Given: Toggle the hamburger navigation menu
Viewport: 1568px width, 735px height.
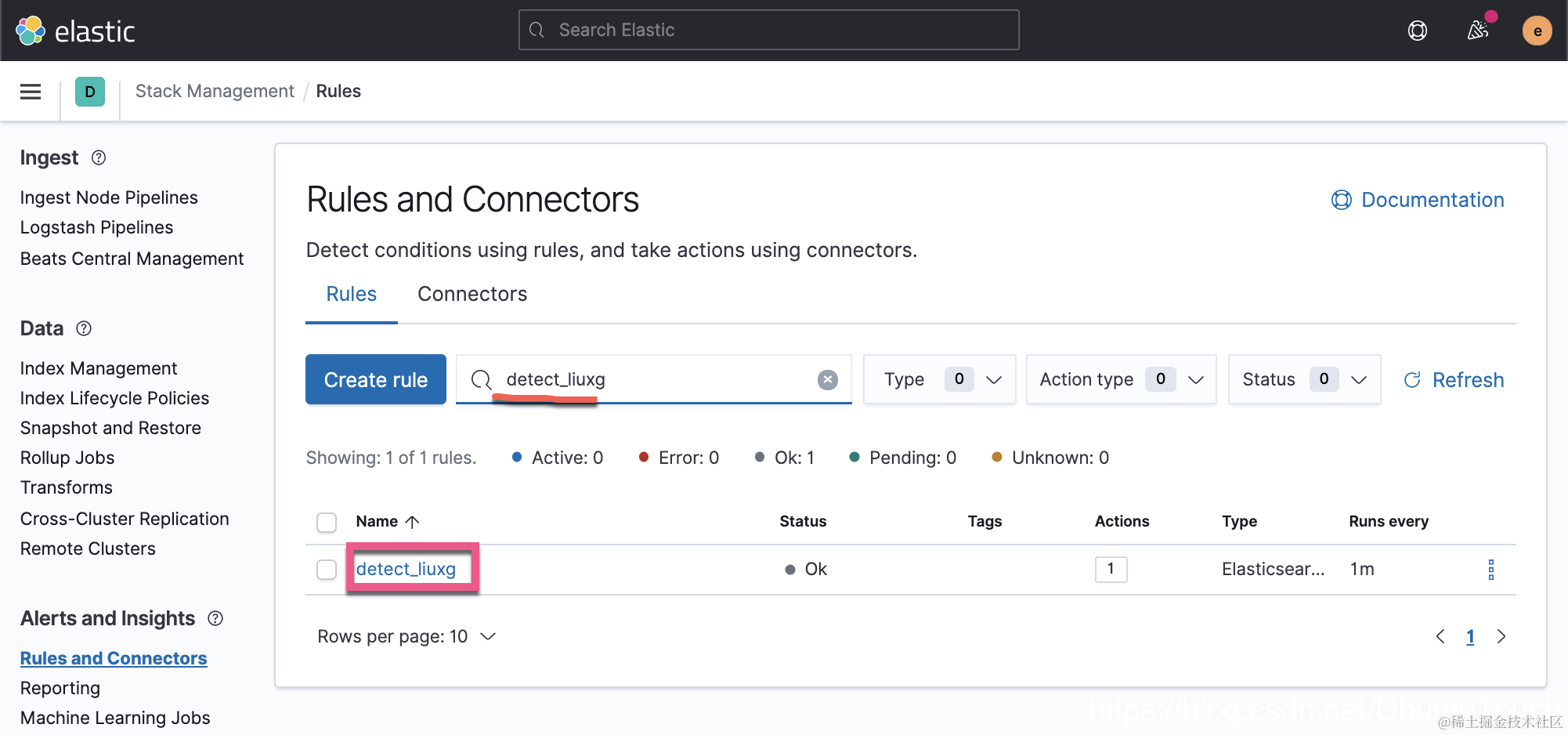Looking at the screenshot, I should 31,92.
